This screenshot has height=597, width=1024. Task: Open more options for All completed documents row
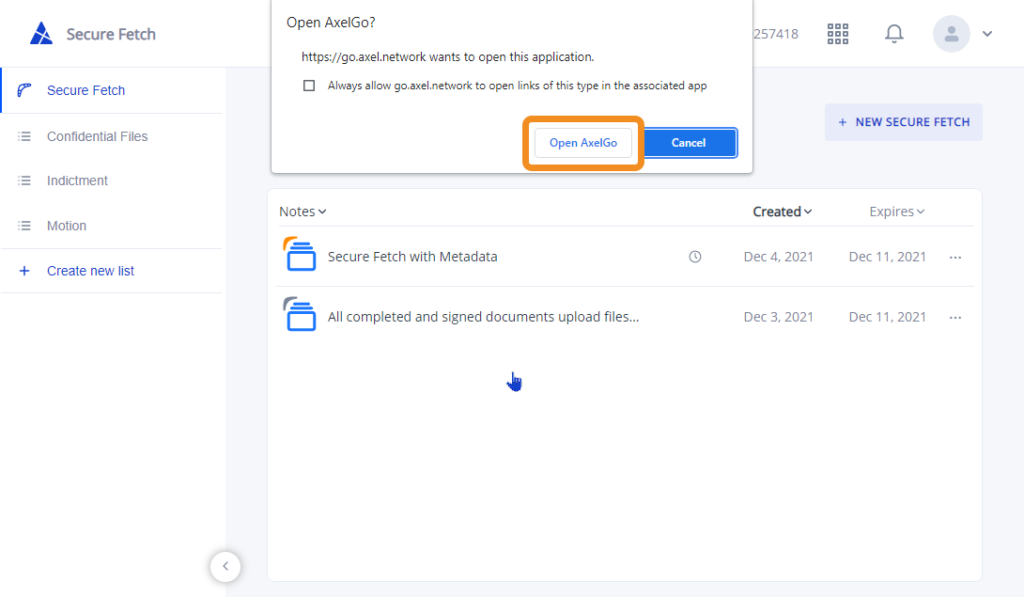click(x=955, y=317)
